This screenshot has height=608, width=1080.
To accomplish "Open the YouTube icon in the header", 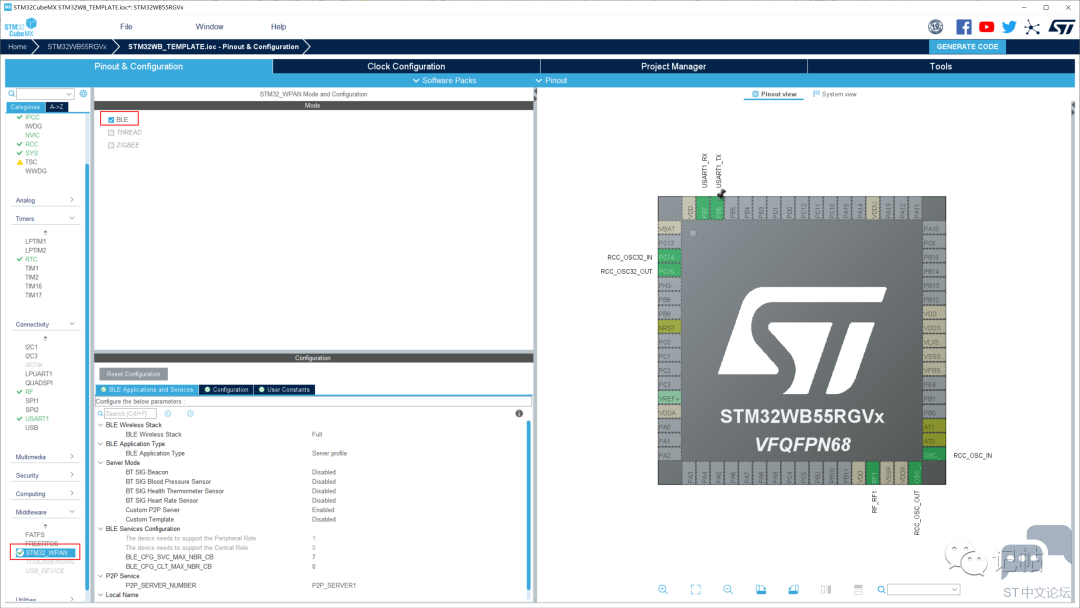I will click(986, 27).
